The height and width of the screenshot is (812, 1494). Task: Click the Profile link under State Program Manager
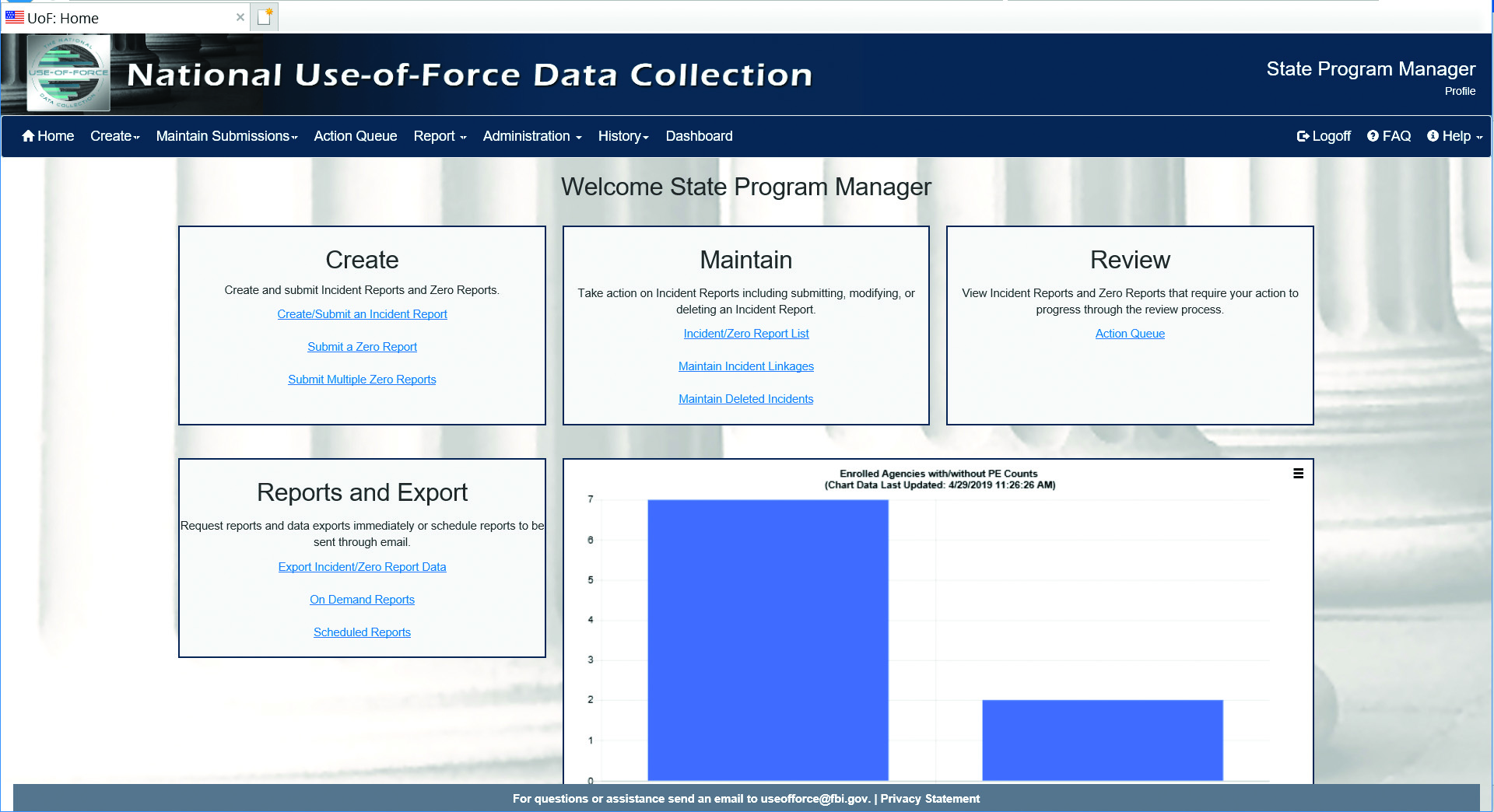point(1460,91)
